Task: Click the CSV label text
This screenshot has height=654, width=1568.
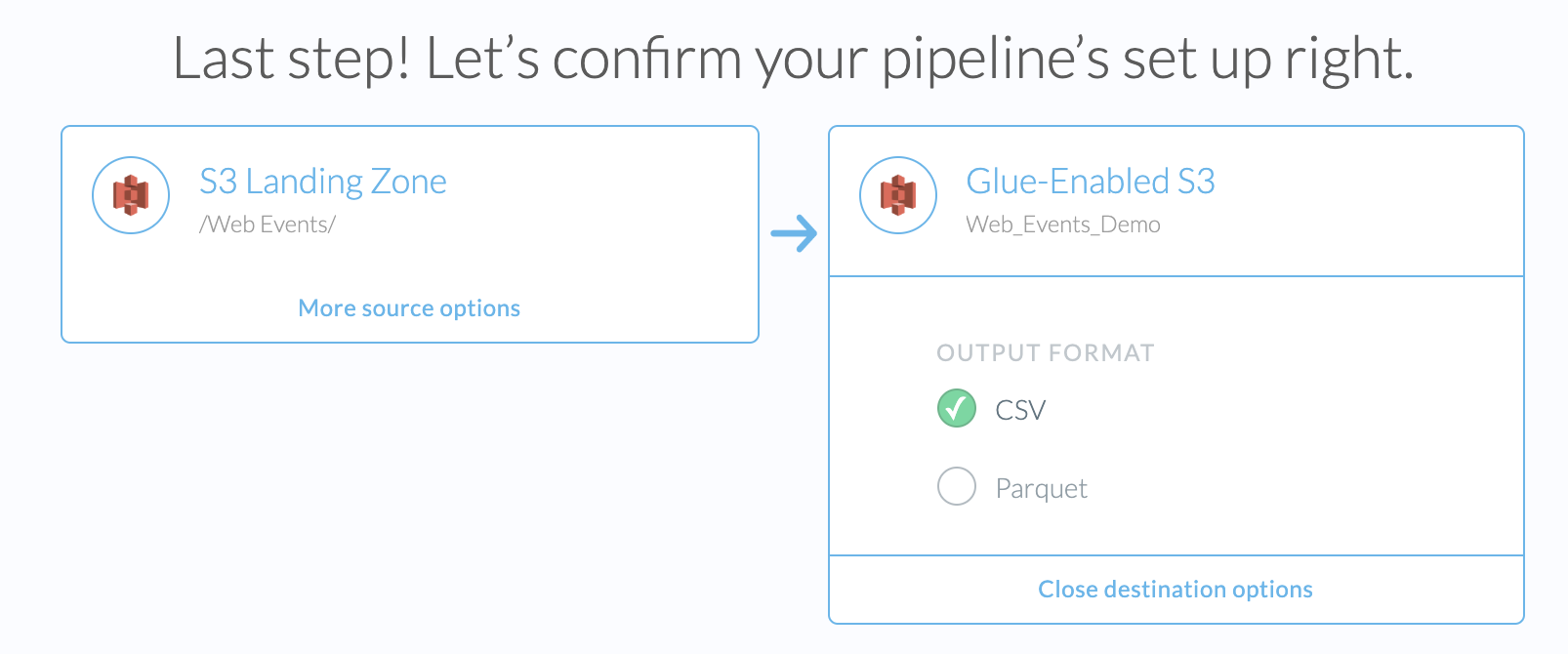Action: (x=1020, y=410)
